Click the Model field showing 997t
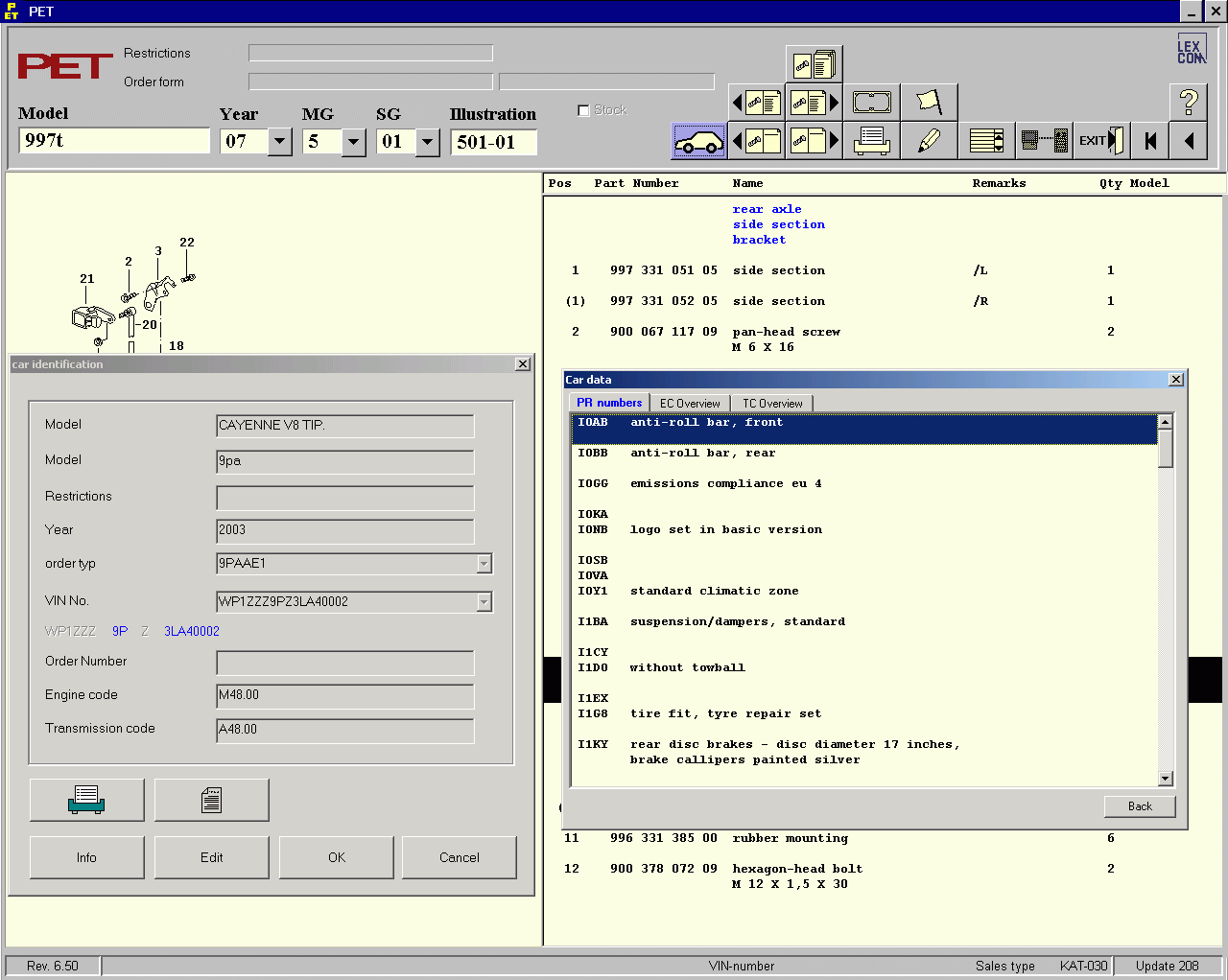Image resolution: width=1228 pixels, height=980 pixels. 114,141
